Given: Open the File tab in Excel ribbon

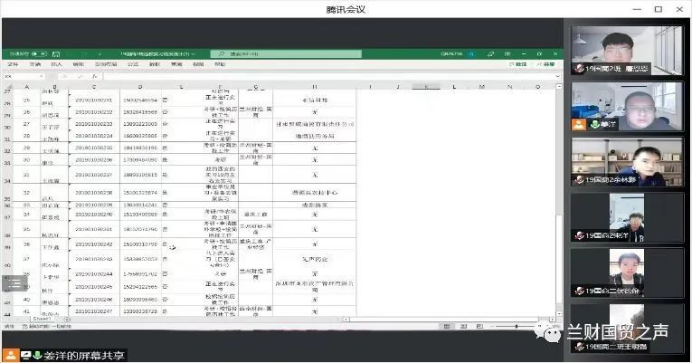Looking at the screenshot, I should (x=13, y=65).
